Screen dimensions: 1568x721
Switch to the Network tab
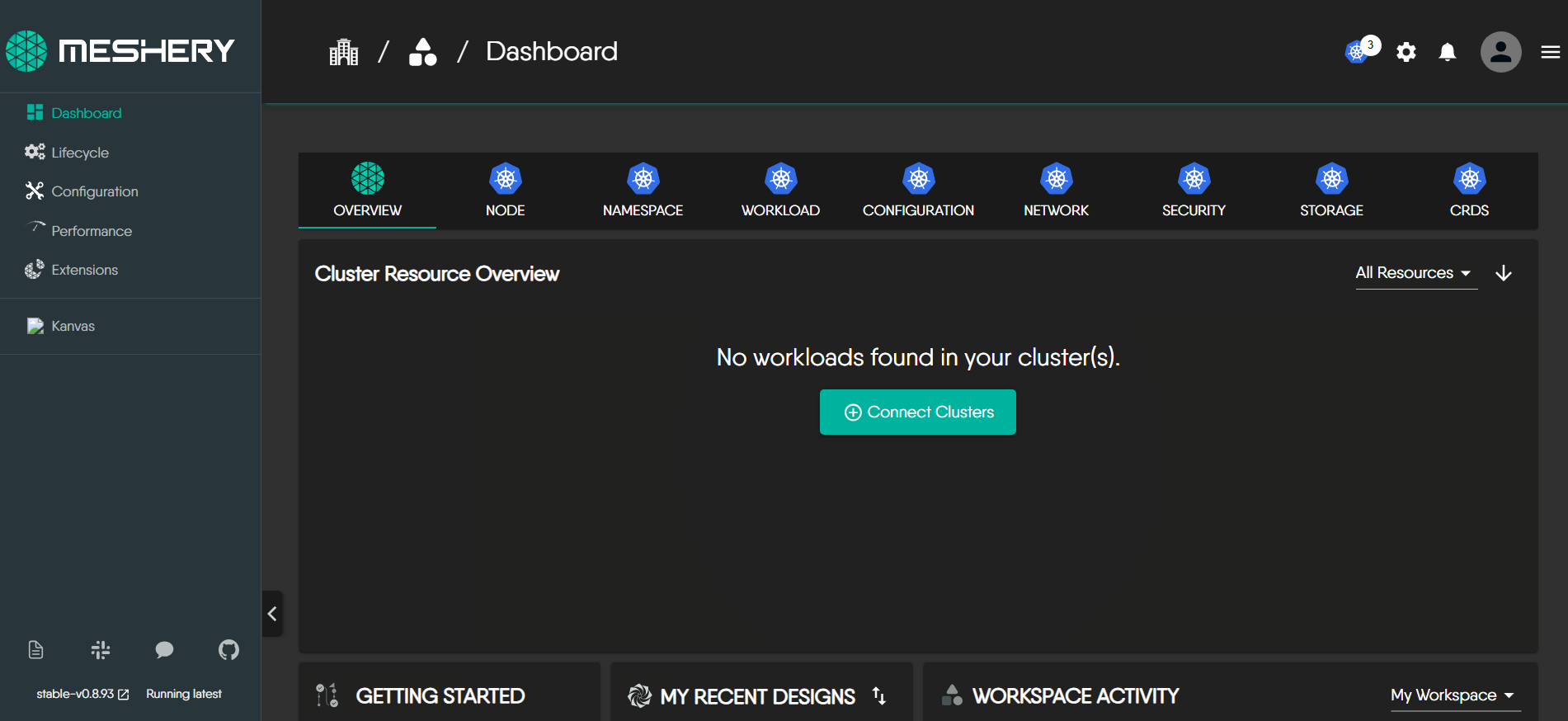(1057, 191)
